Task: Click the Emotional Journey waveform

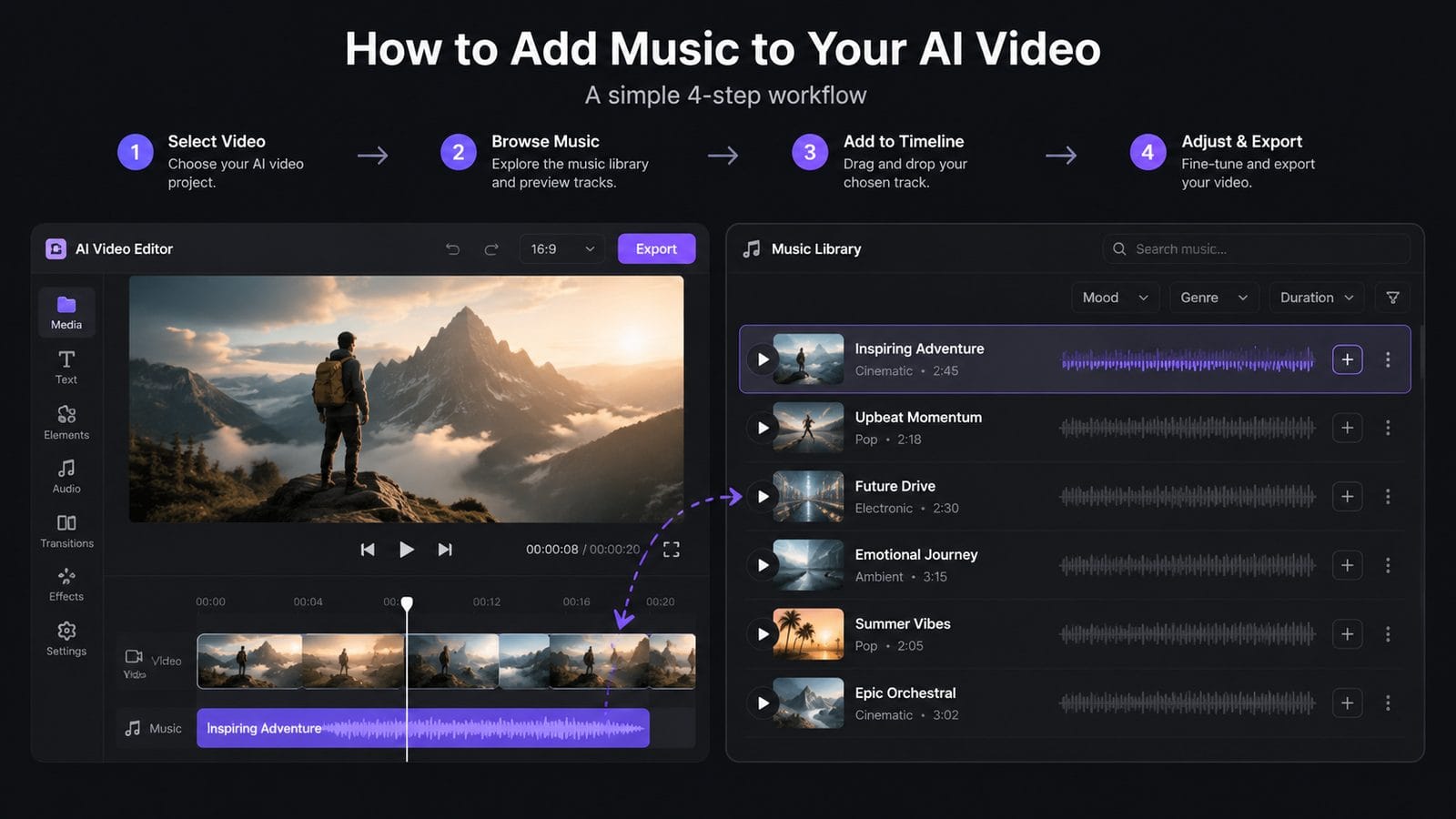Action: tap(1188, 565)
